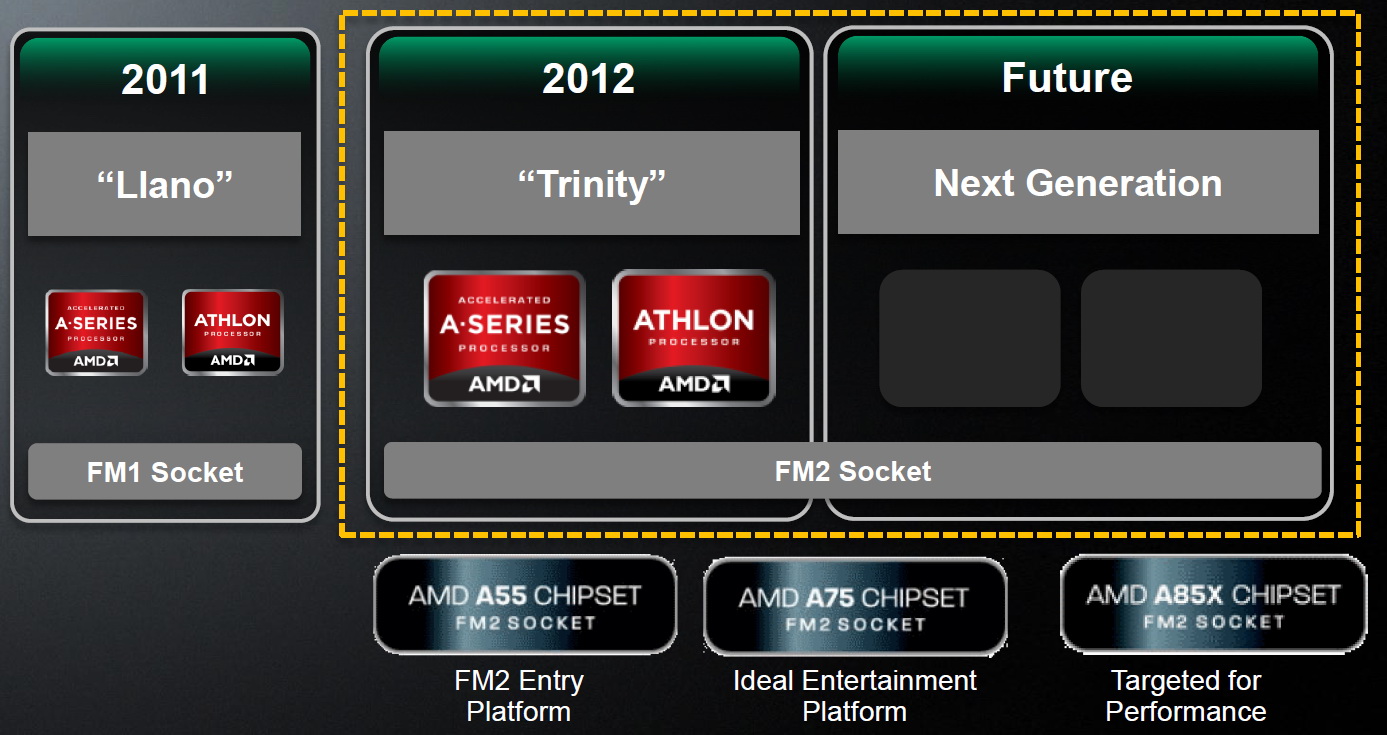The image size is (1387, 735).
Task: Click the FM1 Socket bar
Action: [x=165, y=472]
